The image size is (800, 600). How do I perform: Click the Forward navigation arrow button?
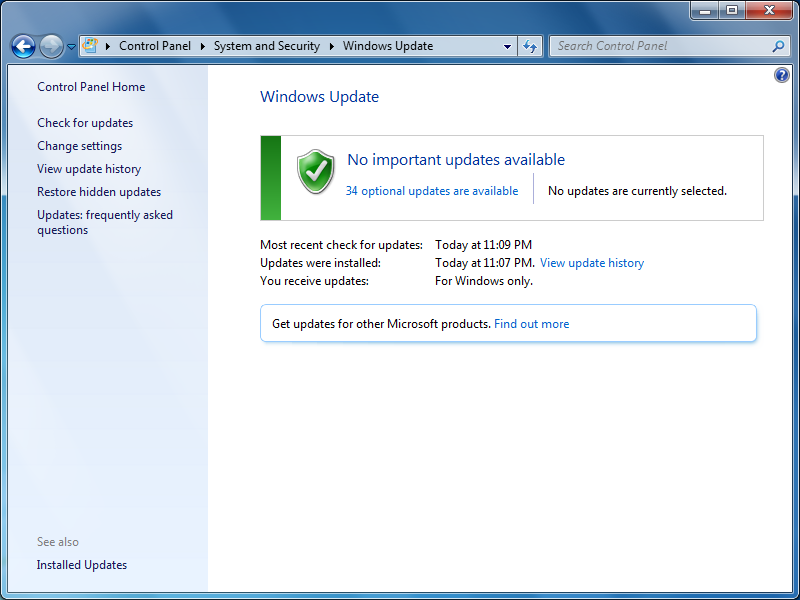point(52,46)
